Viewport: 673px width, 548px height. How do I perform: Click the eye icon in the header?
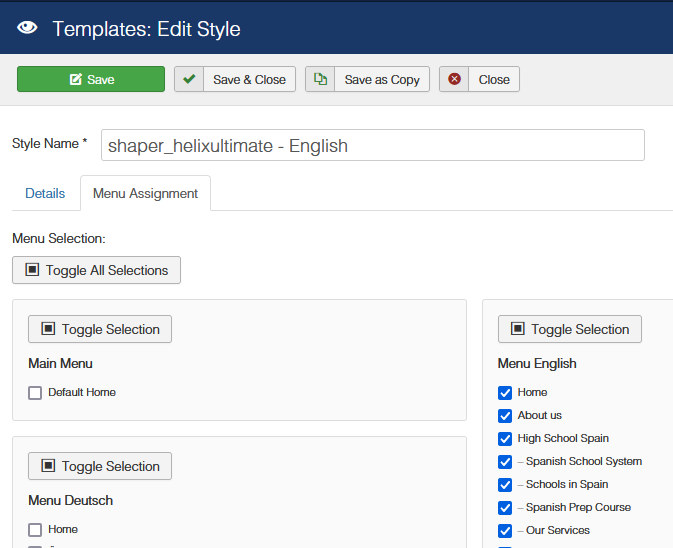click(27, 28)
